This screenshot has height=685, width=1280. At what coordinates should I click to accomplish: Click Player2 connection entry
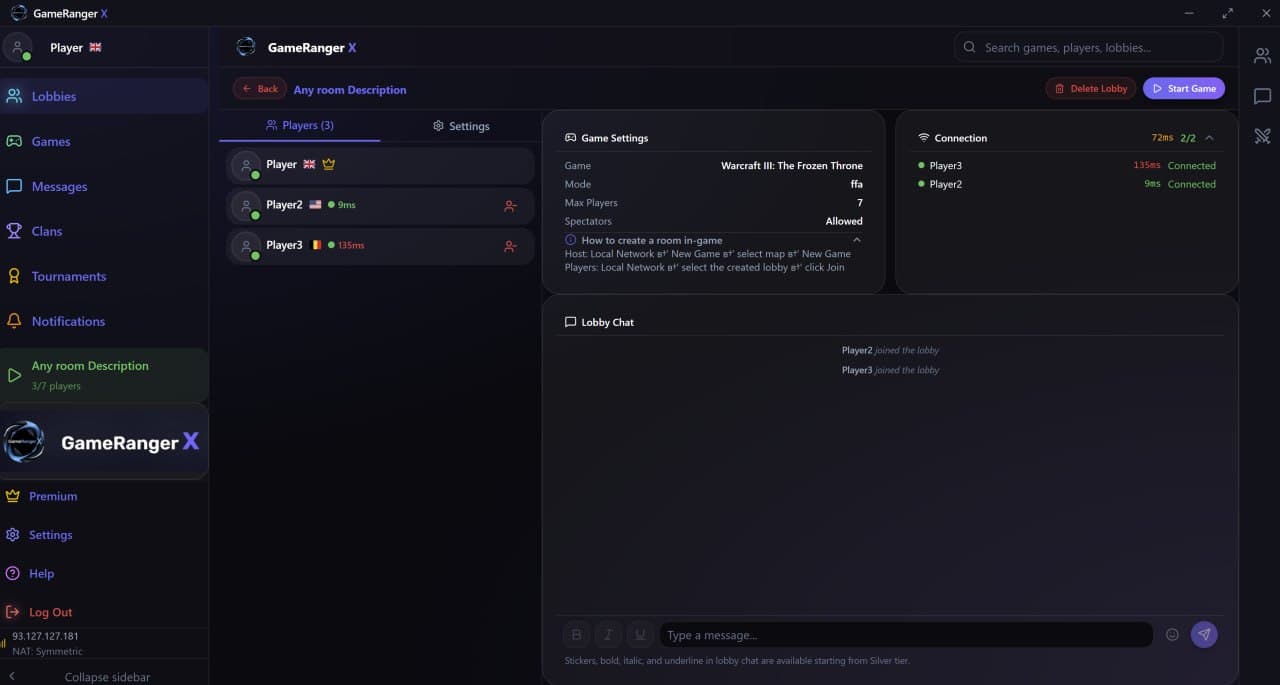click(x=1067, y=184)
